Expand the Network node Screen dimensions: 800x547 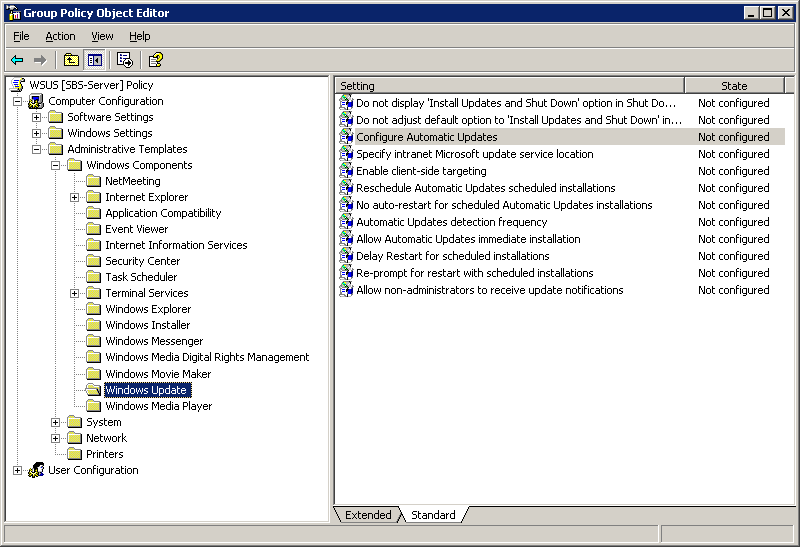tap(55, 438)
